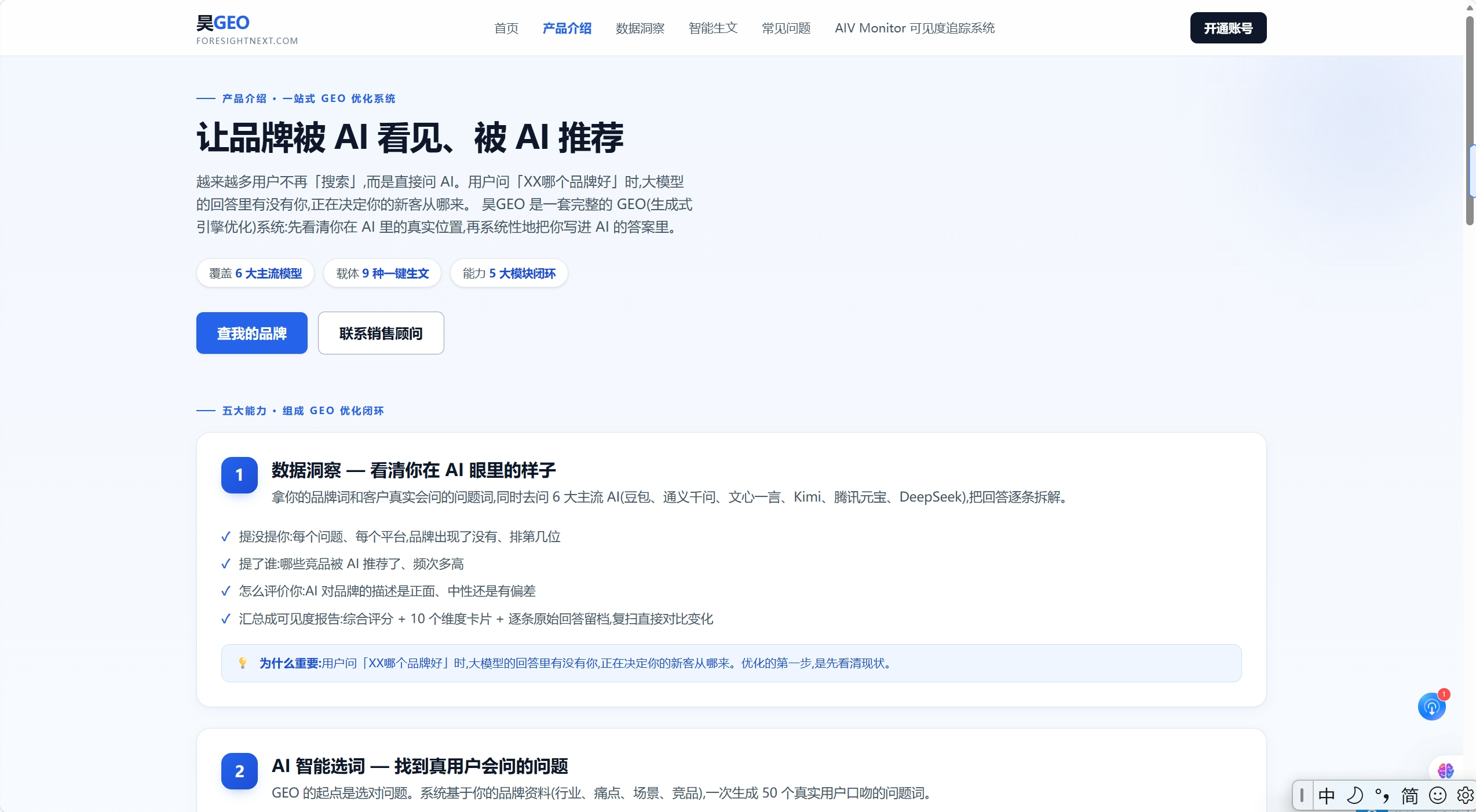The height and width of the screenshot is (812, 1476).
Task: Click the 昊GEO logo
Action: pos(223,23)
